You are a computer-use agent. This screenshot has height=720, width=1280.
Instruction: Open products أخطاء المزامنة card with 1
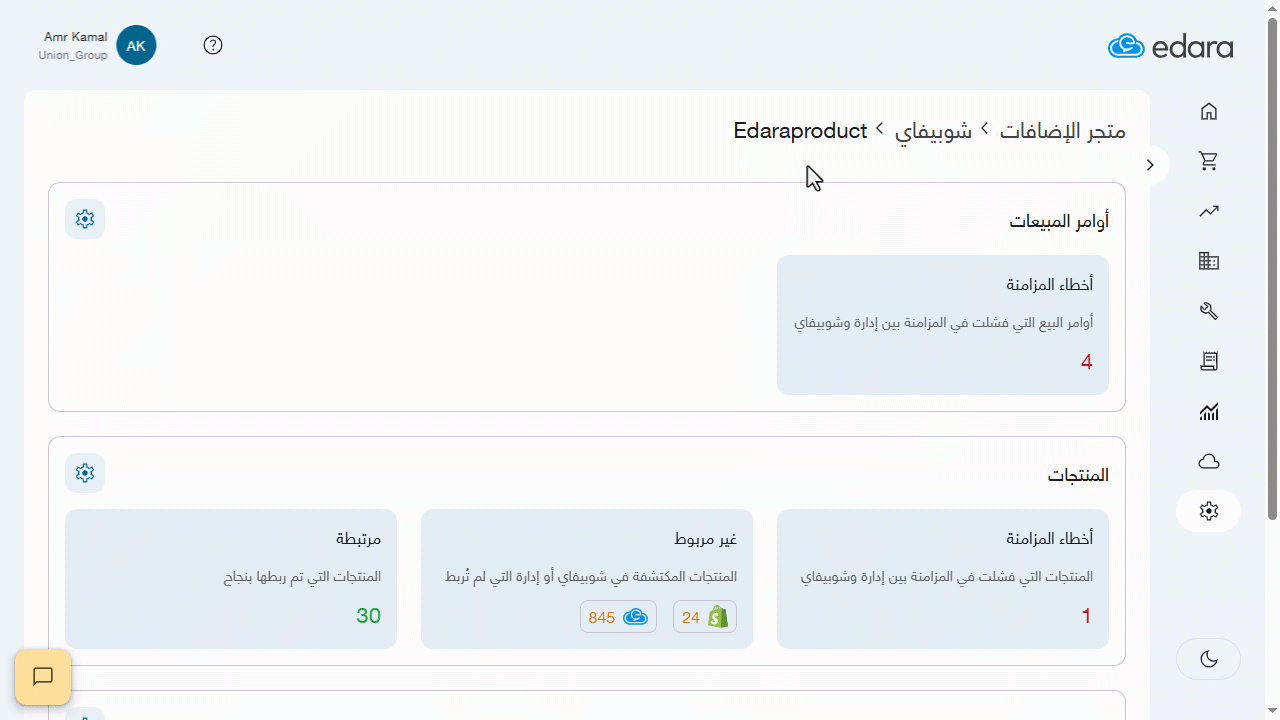[x=943, y=579]
